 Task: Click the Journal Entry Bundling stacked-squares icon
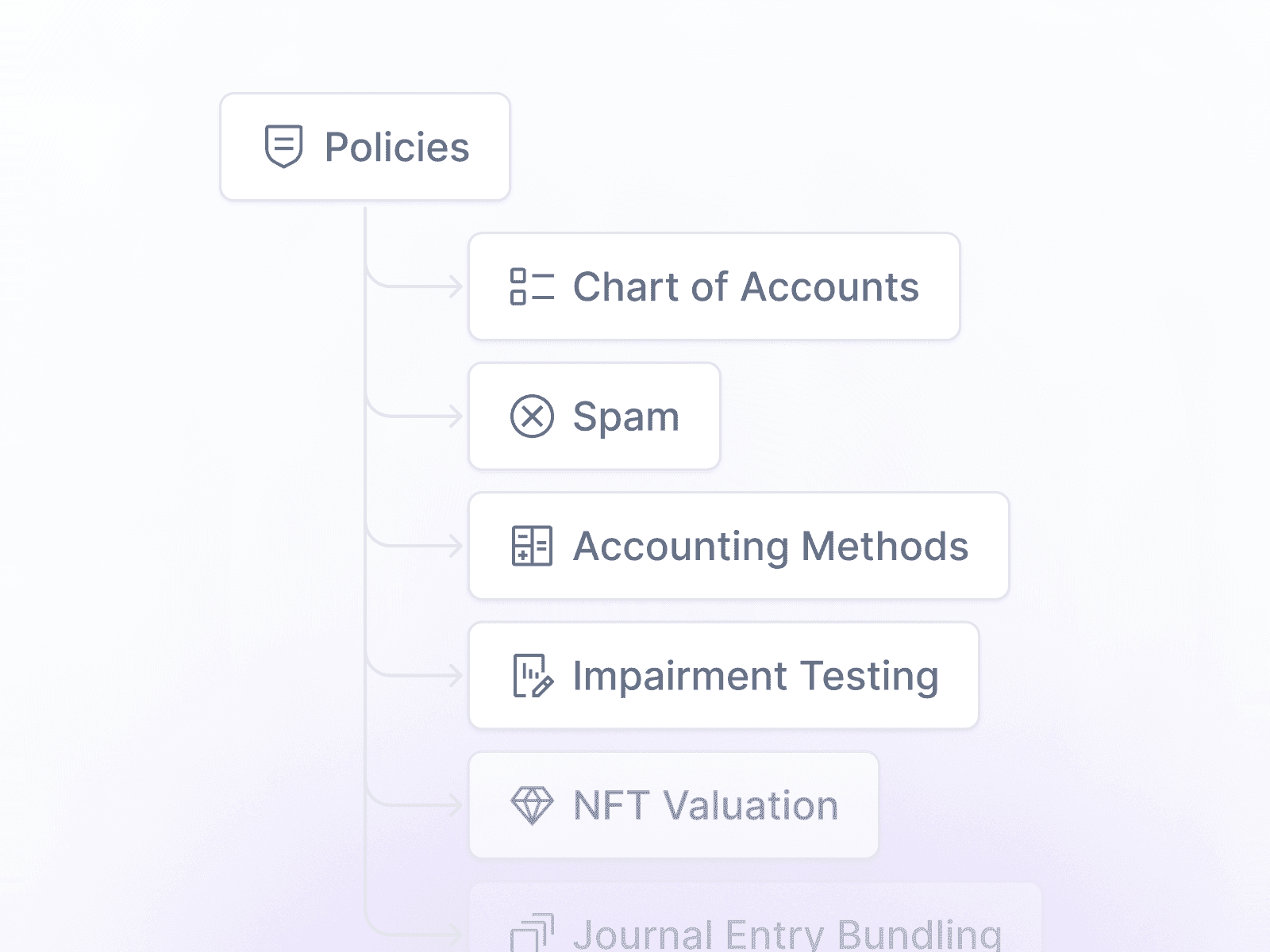(x=532, y=933)
